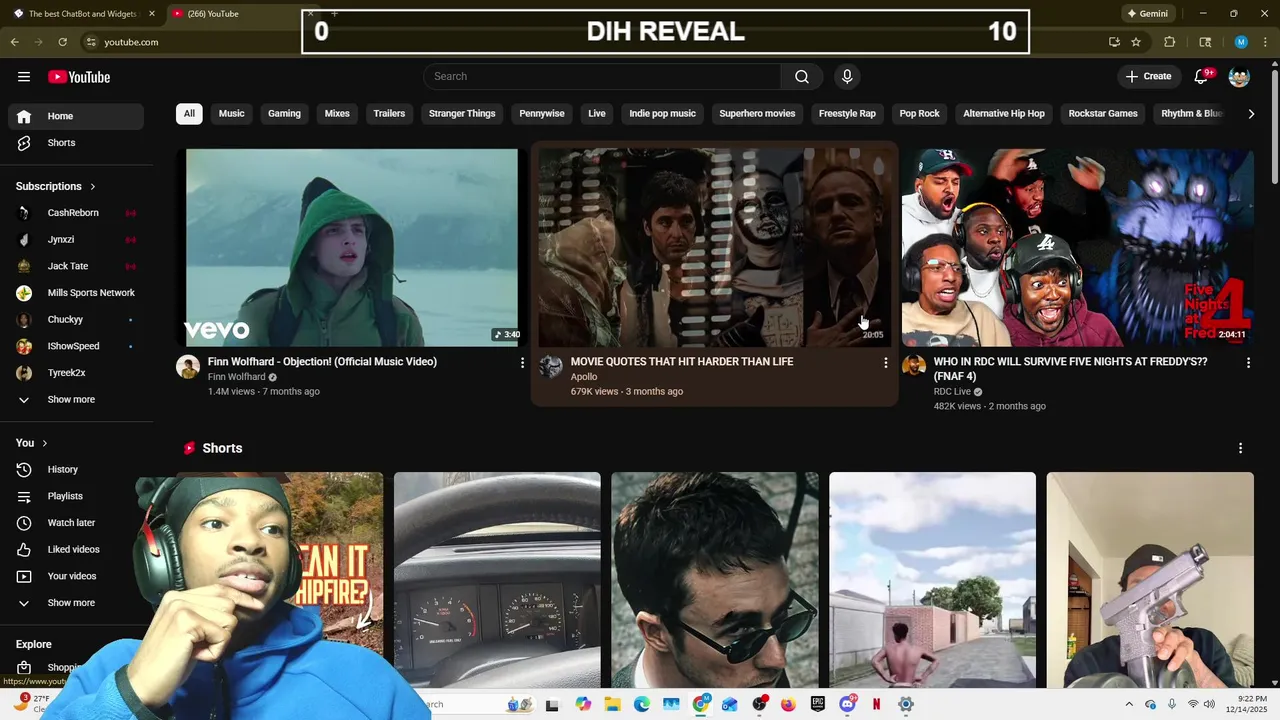
Task: Open video title MOVIE QUOTES THAT HIT HARDER
Action: [x=682, y=362]
